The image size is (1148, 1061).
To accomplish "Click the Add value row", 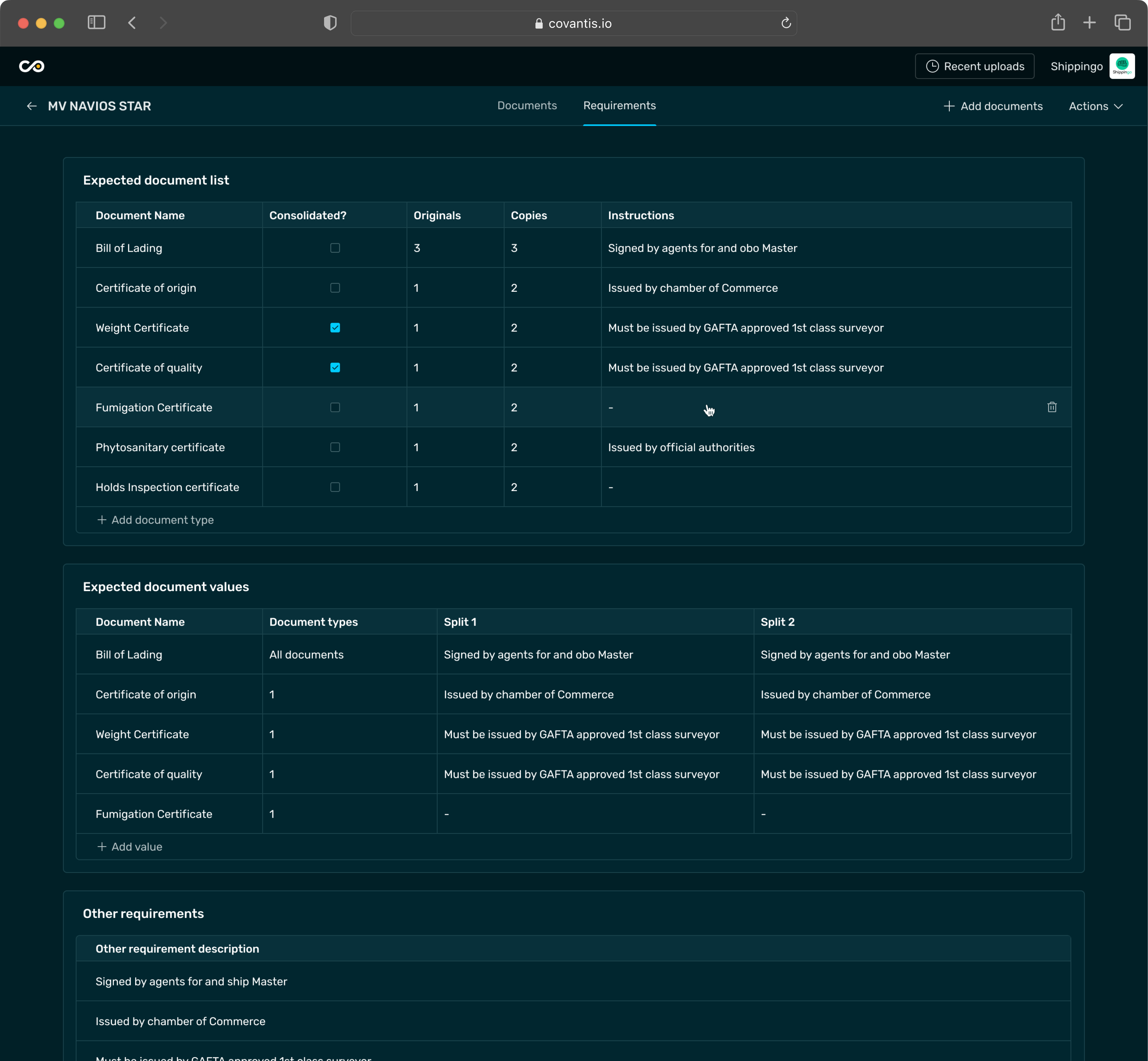I will (x=130, y=846).
